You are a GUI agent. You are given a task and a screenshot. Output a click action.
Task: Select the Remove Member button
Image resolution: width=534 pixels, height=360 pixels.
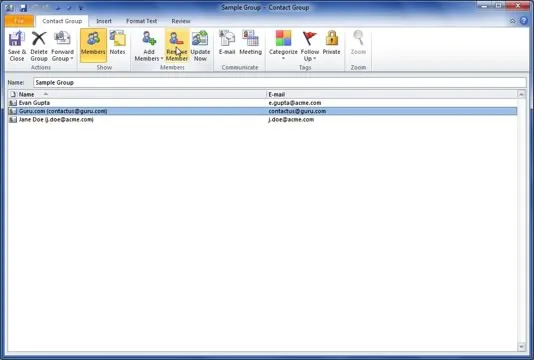(177, 46)
